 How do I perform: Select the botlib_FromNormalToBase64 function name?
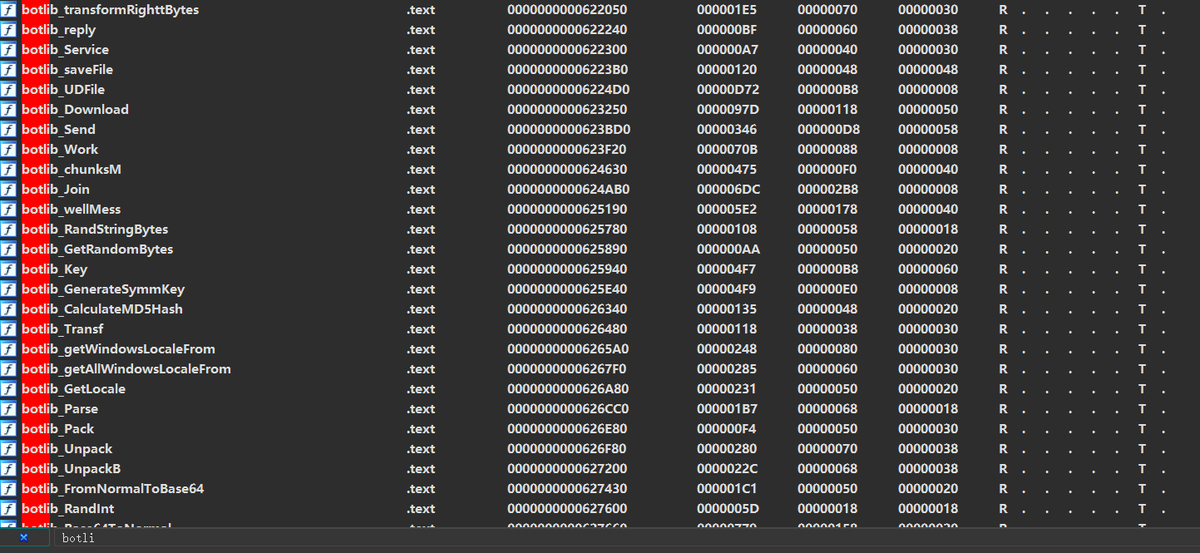pos(113,489)
